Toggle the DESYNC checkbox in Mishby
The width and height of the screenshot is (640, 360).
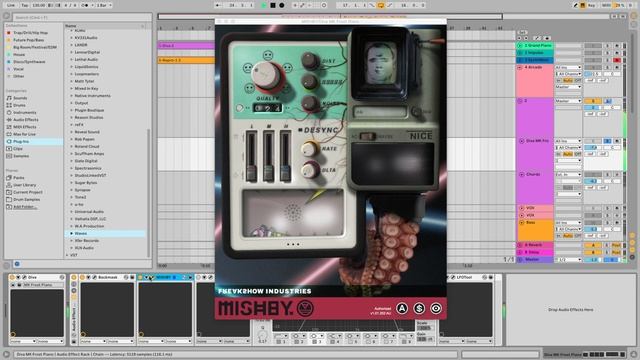pyautogui.click(x=300, y=130)
